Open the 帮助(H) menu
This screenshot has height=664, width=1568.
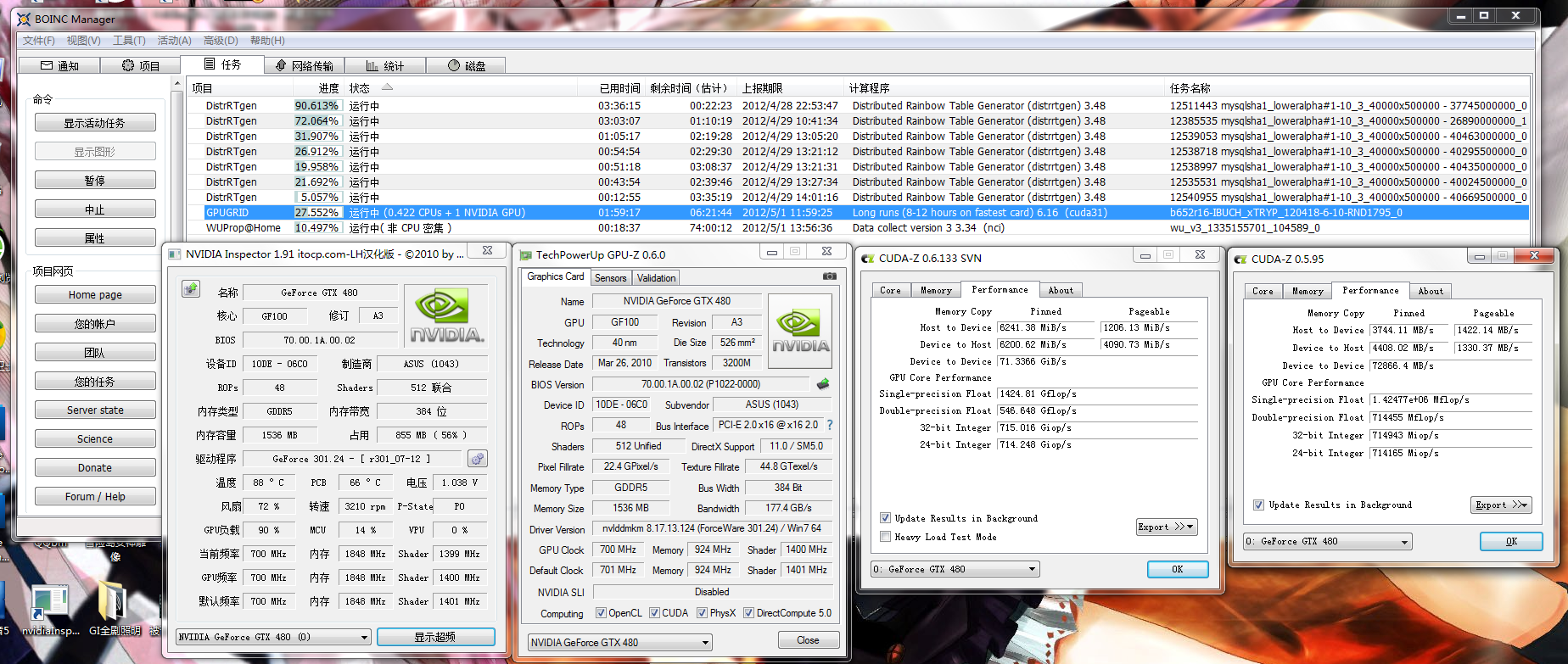[267, 41]
